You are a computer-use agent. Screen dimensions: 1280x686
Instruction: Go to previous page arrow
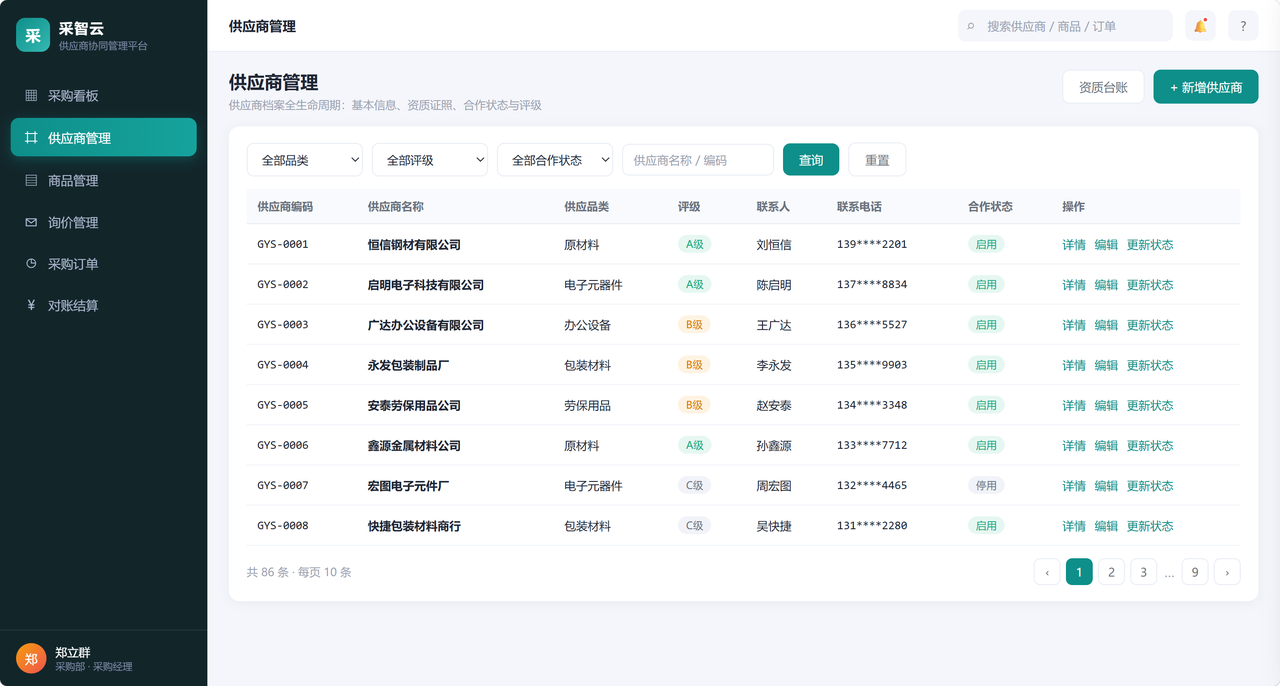[x=1047, y=572]
